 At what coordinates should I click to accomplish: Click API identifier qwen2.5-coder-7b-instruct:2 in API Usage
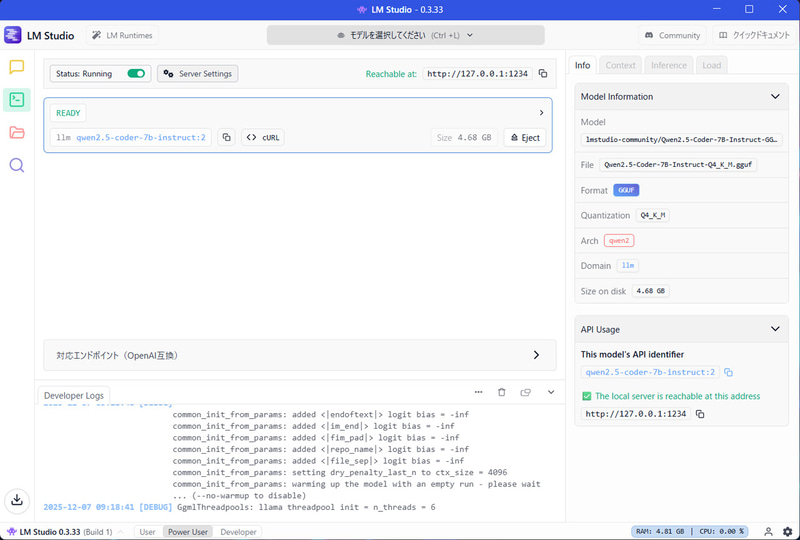650,373
